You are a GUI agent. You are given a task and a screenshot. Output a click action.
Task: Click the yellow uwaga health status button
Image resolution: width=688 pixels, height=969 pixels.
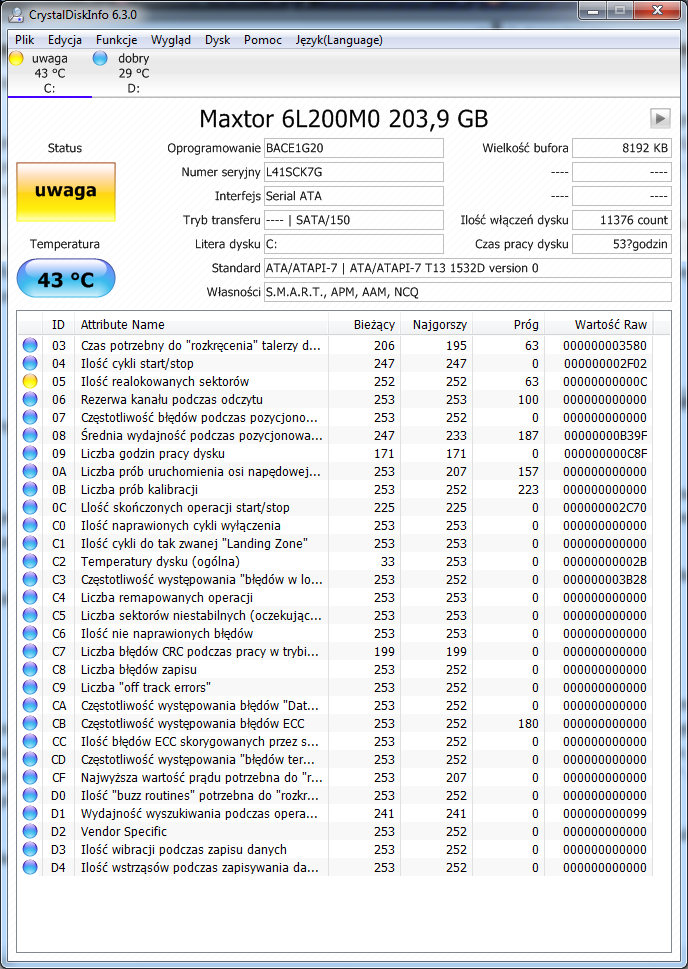(x=66, y=192)
